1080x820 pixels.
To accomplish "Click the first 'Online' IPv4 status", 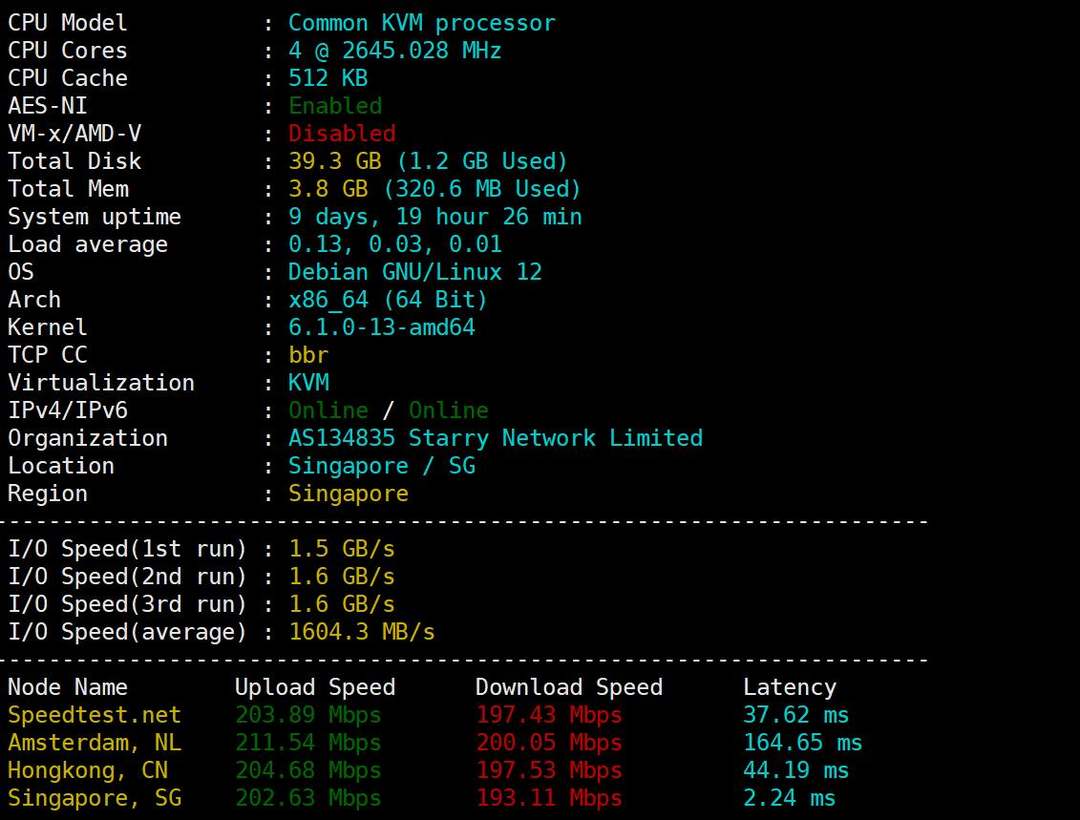I will pos(328,410).
